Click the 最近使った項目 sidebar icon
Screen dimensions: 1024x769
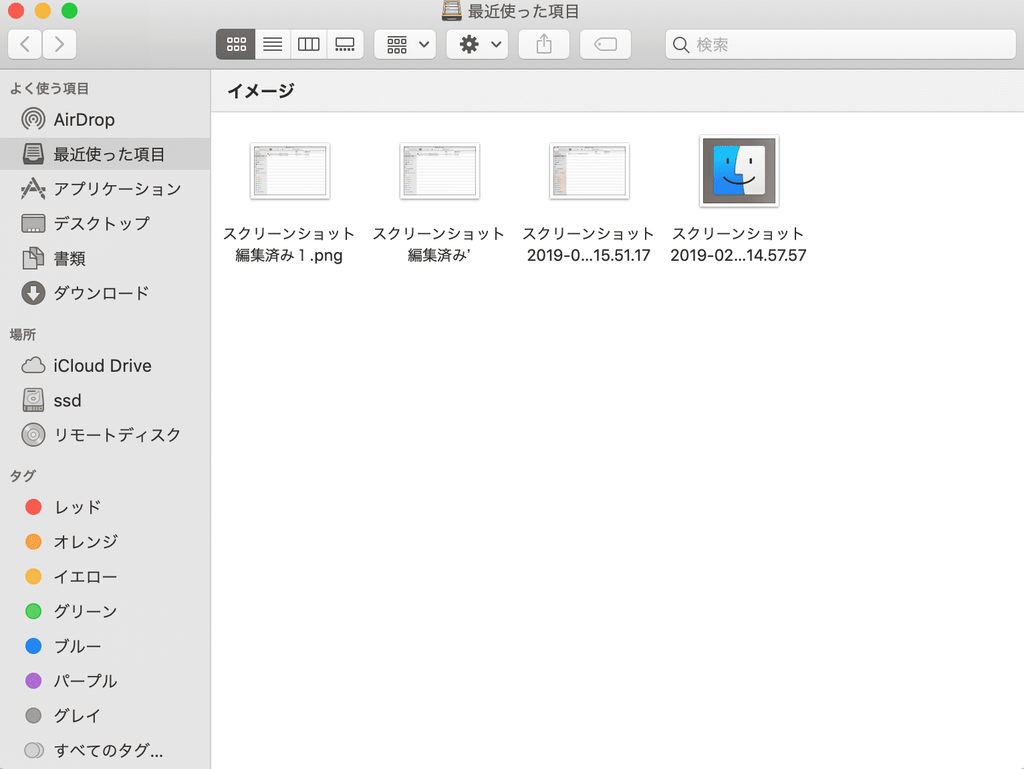coord(33,154)
